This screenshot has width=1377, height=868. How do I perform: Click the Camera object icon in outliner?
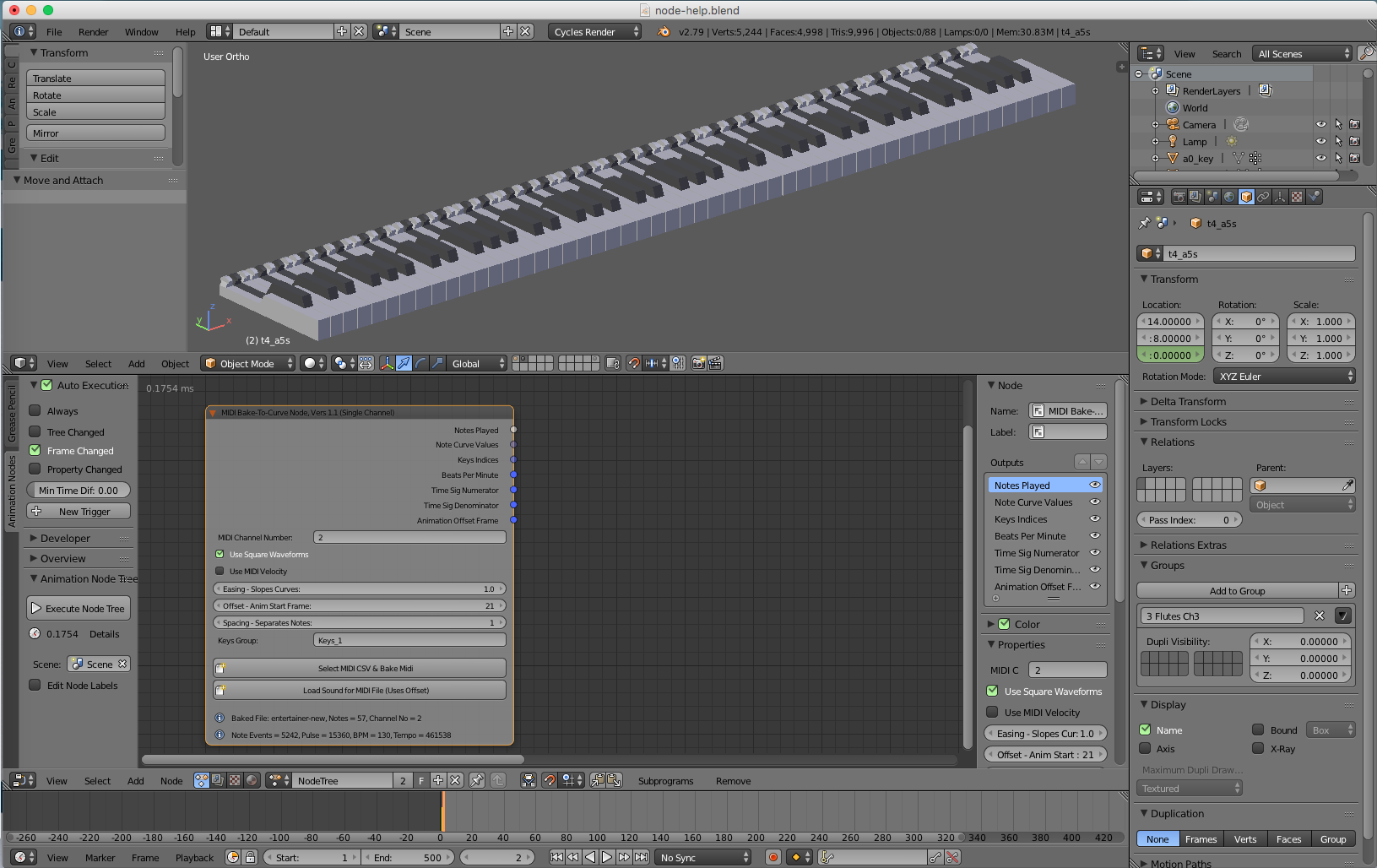point(1172,125)
